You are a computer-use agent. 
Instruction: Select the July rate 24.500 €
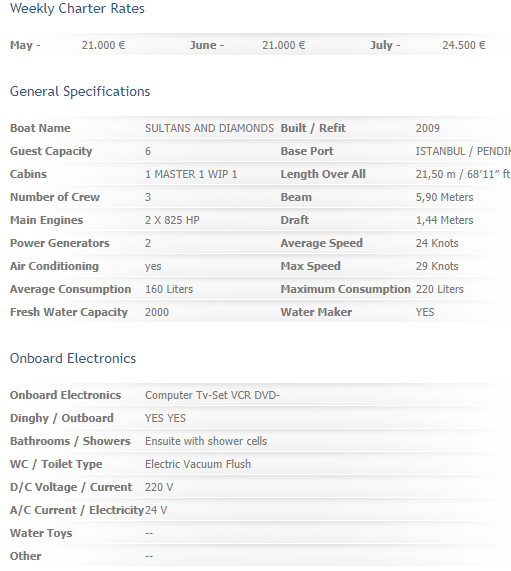point(464,45)
